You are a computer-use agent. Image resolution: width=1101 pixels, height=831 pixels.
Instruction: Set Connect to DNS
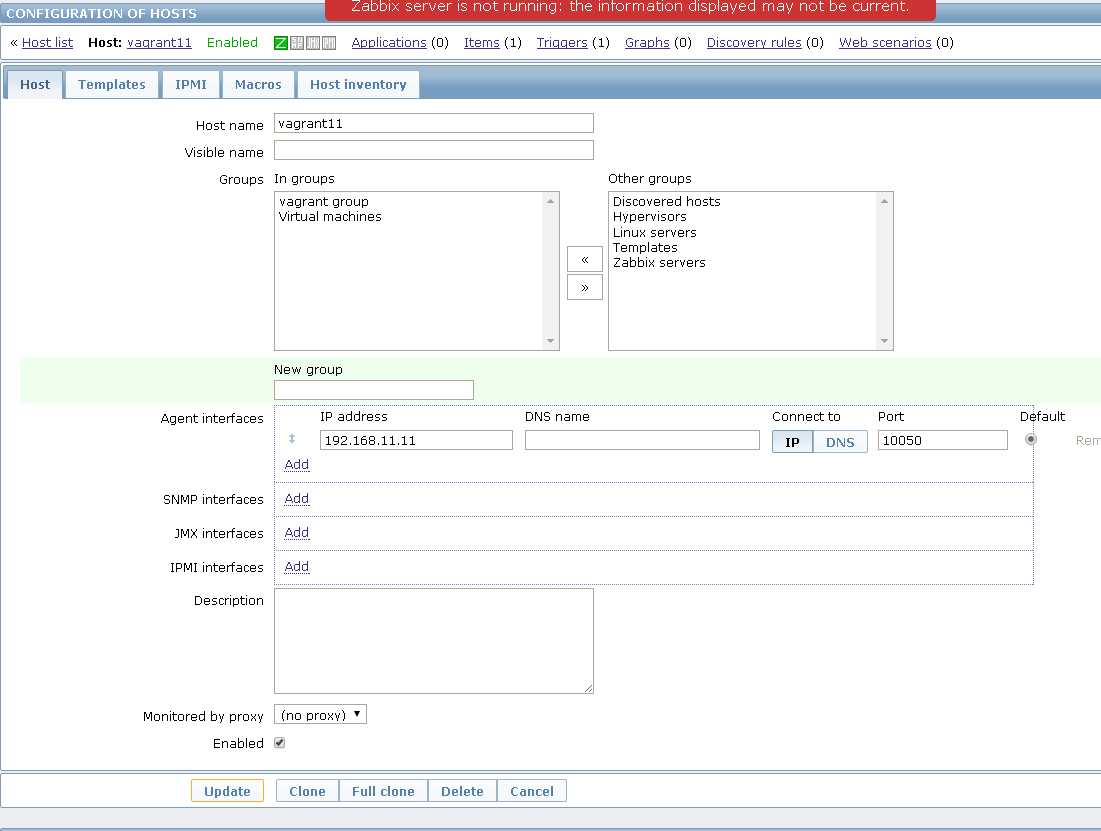(840, 442)
